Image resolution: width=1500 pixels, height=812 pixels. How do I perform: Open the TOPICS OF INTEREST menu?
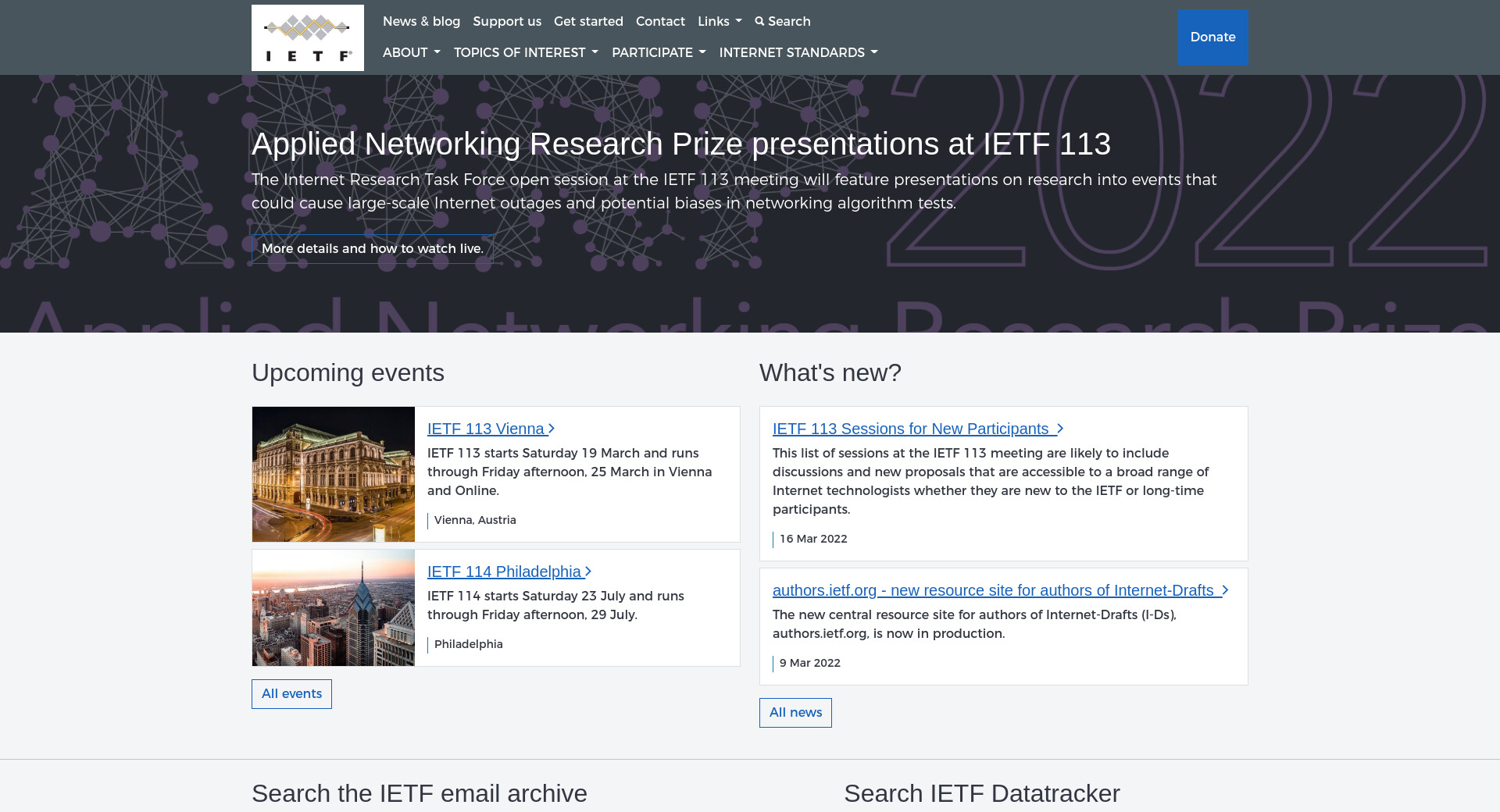click(525, 53)
